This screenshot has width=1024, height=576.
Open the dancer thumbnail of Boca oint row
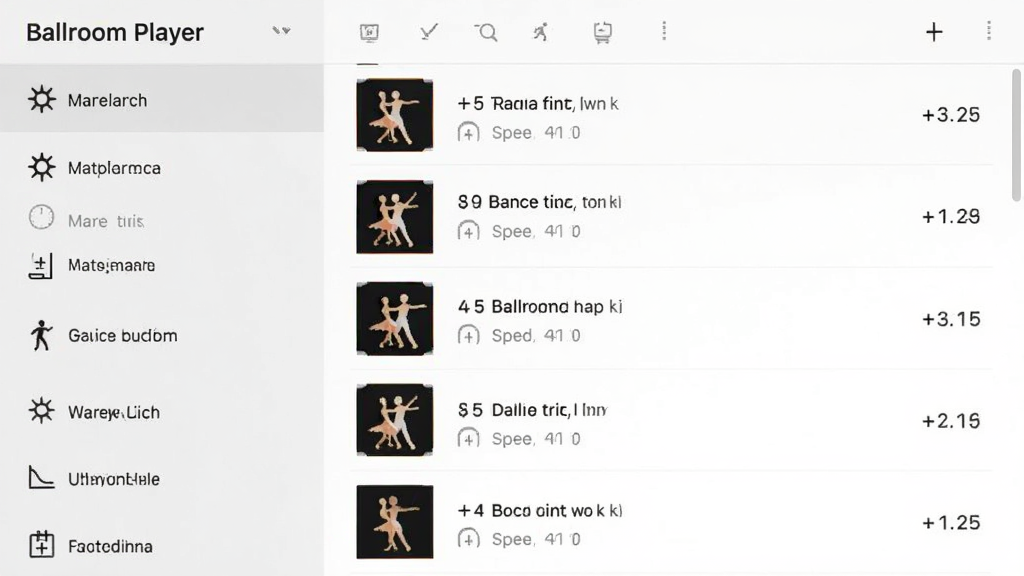(394, 522)
